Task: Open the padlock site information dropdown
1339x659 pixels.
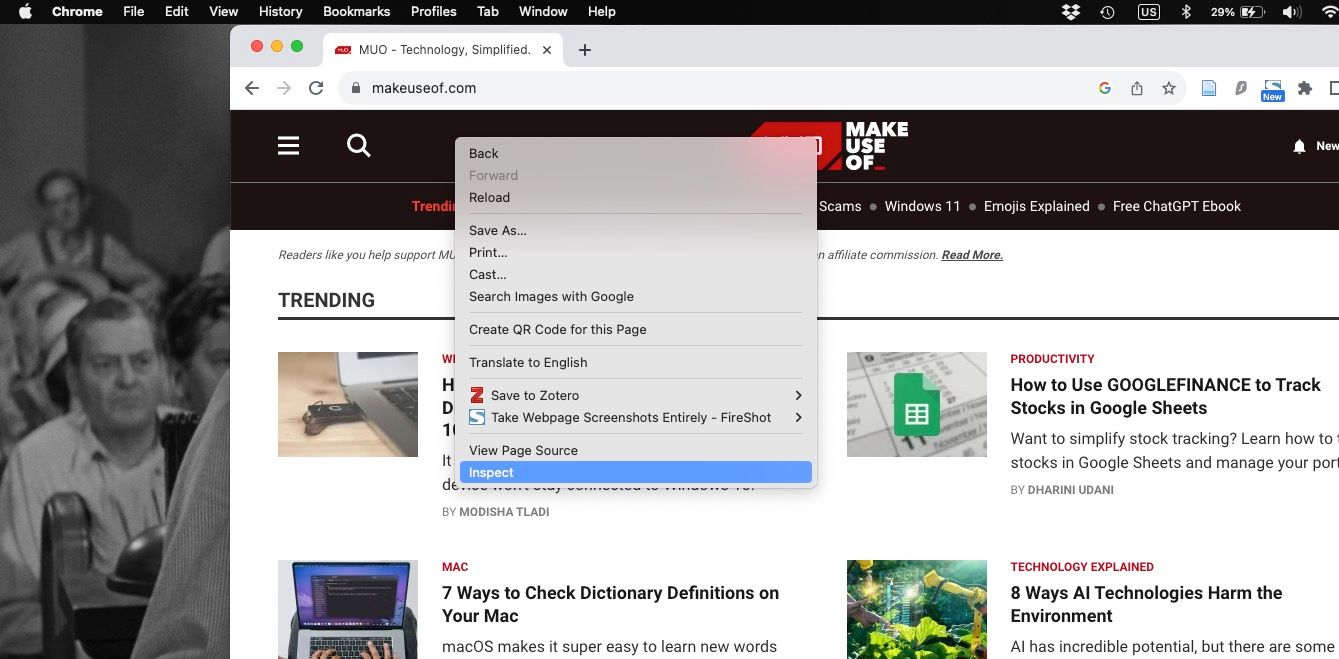Action: coord(355,88)
